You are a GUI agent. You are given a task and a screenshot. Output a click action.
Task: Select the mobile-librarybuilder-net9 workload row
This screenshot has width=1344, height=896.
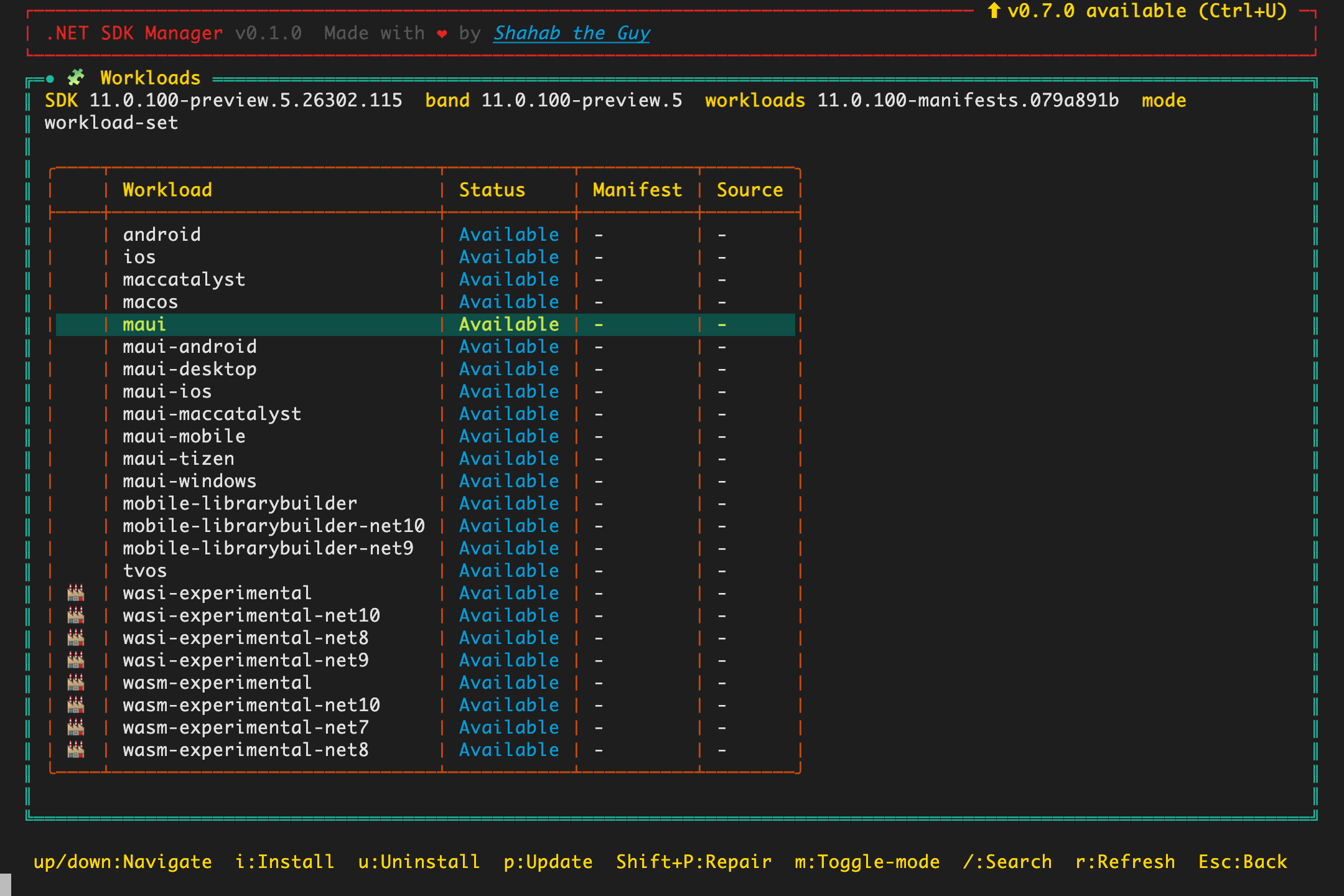tap(426, 548)
